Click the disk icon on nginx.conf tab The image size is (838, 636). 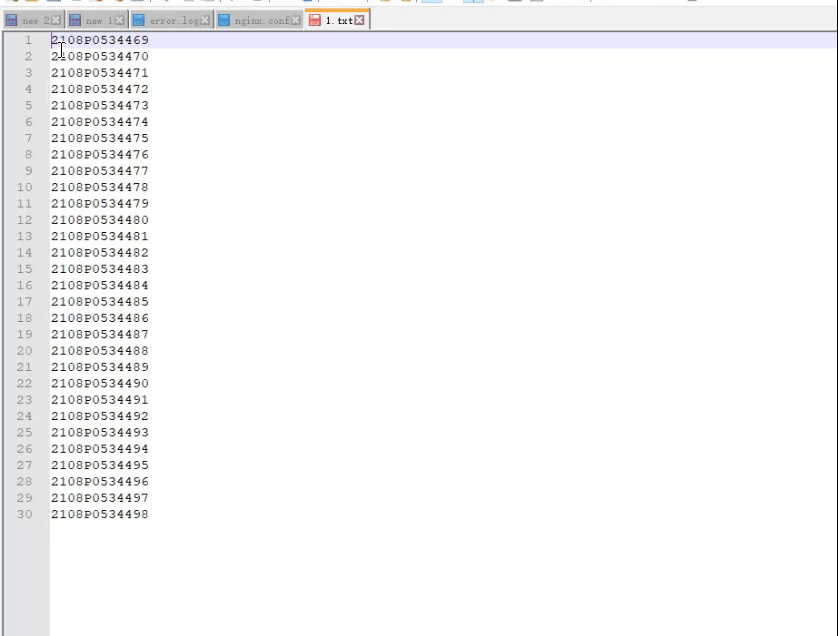224,20
